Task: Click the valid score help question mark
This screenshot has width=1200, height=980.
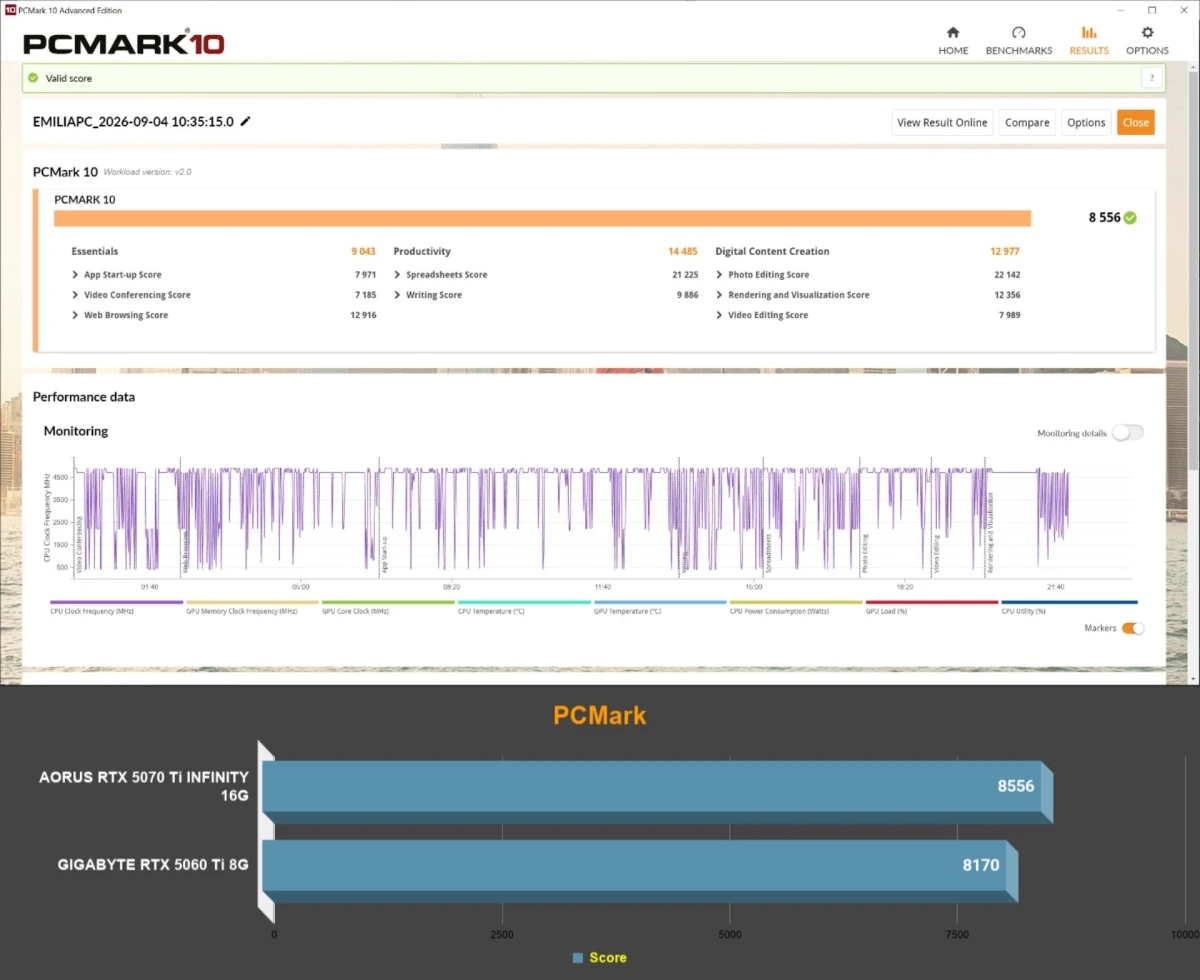Action: point(1152,78)
